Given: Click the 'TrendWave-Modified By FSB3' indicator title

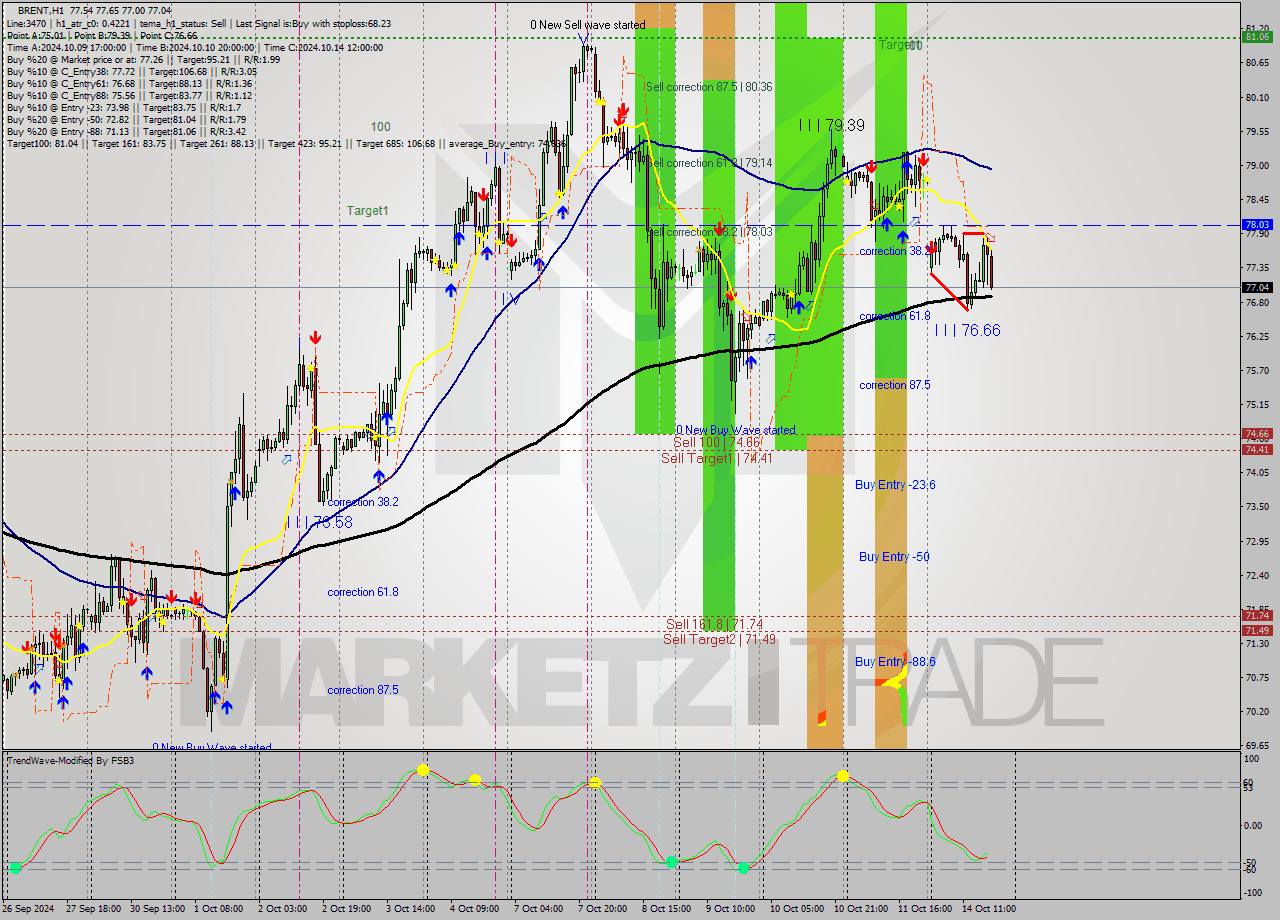Looking at the screenshot, I should pos(71,761).
